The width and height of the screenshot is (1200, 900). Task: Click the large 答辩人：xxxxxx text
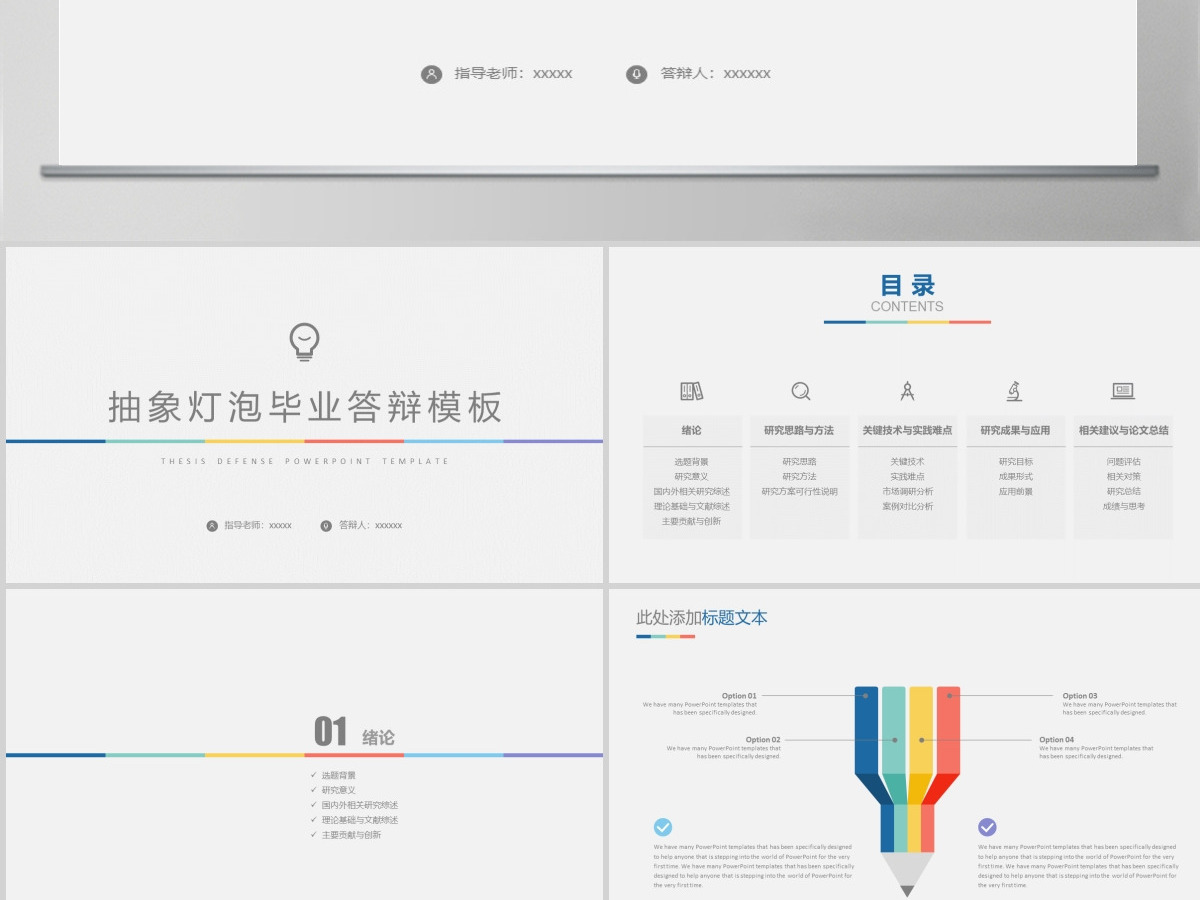(716, 74)
